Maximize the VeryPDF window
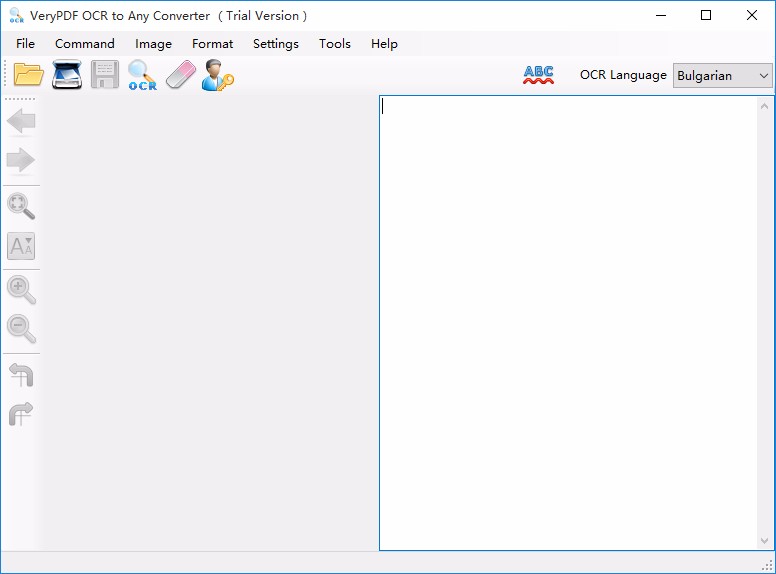776x574 pixels. (x=706, y=15)
